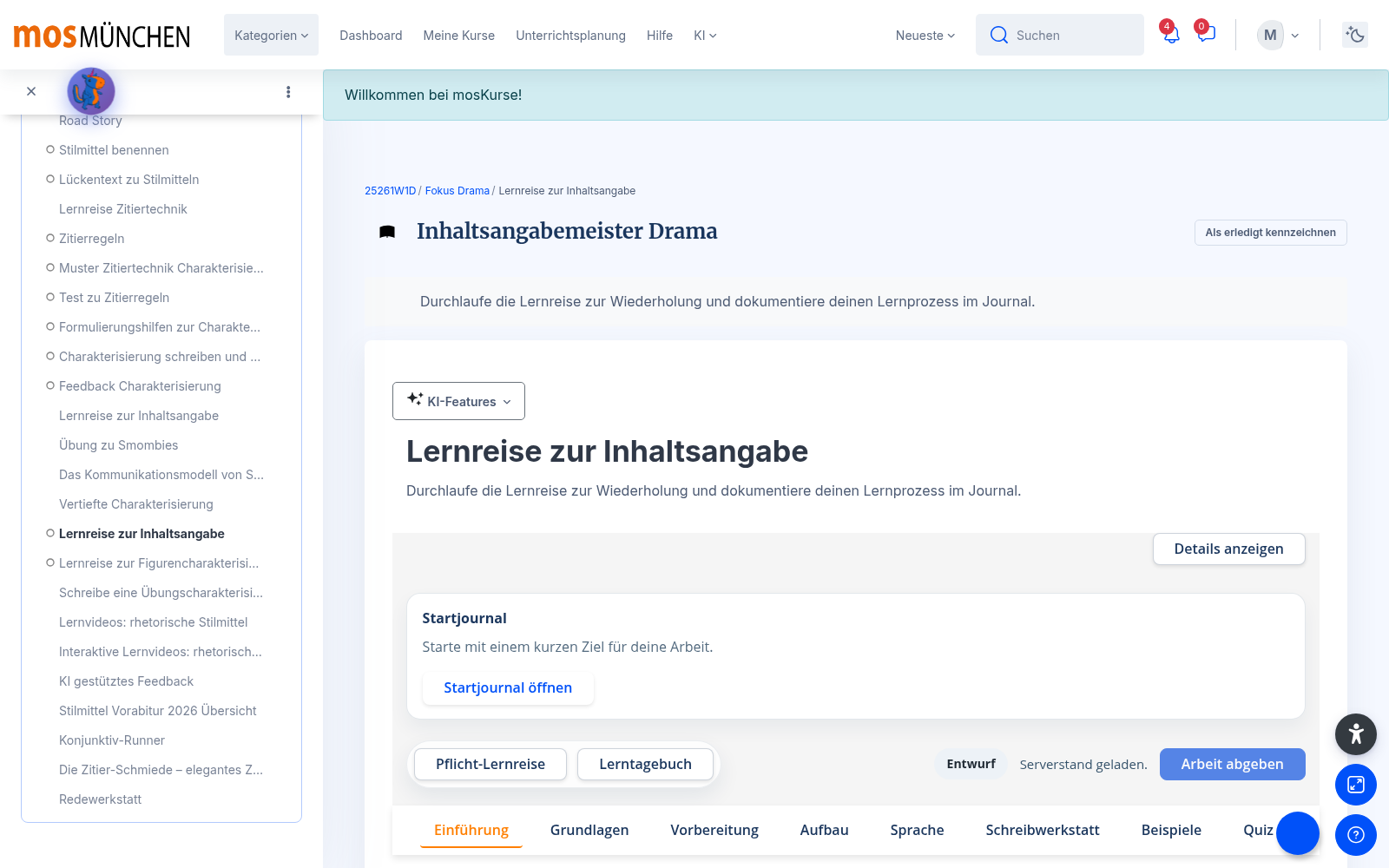Open the user M profile menu
The width and height of the screenshot is (1389, 868).
tap(1278, 36)
